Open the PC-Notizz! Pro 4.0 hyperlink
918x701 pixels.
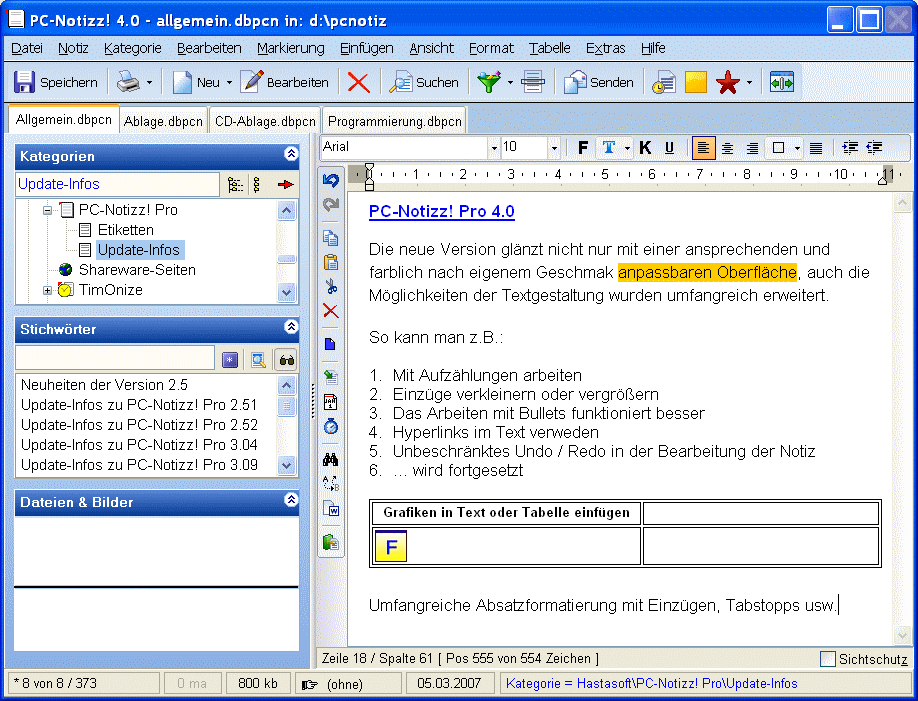coord(441,212)
